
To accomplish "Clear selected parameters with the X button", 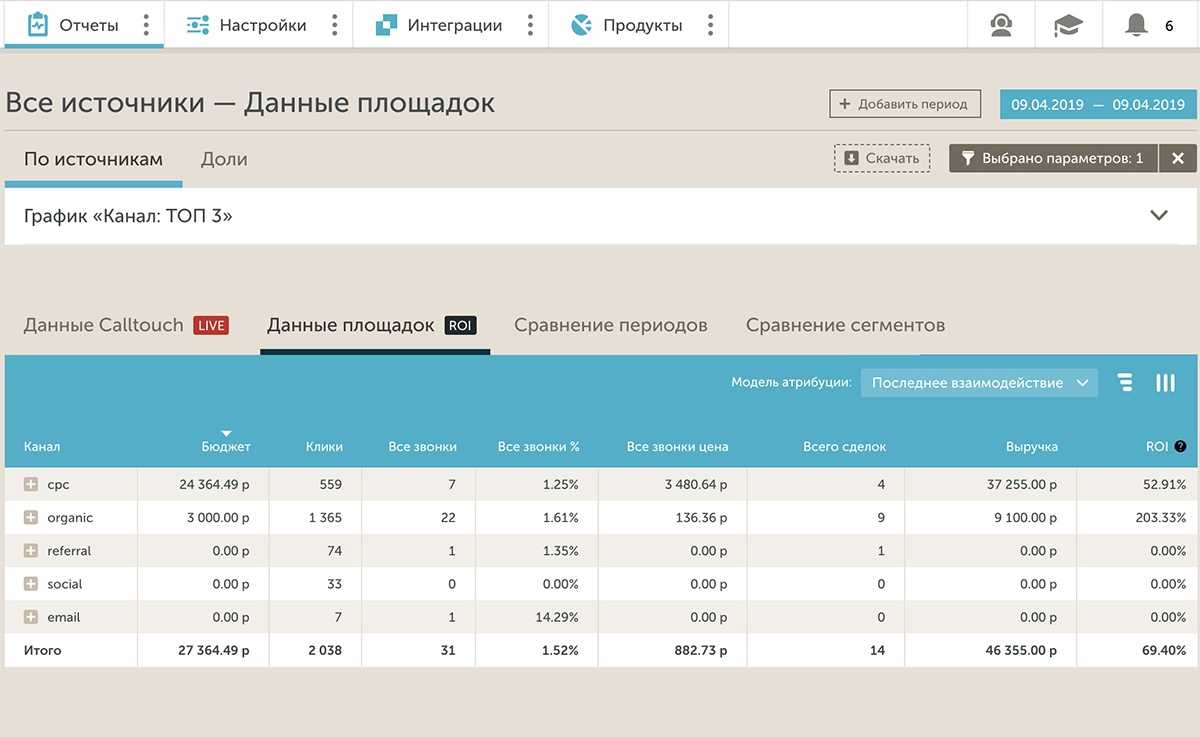I will click(1178, 158).
